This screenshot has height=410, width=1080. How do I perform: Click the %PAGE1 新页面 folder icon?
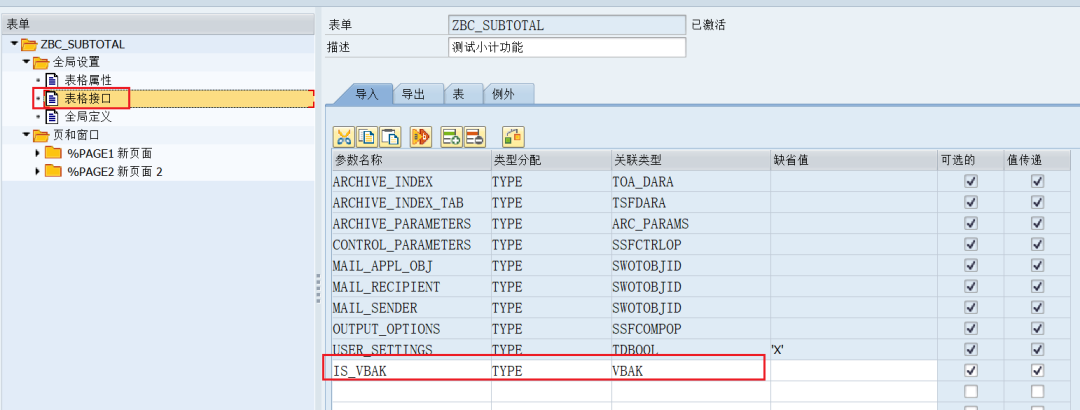point(53,153)
